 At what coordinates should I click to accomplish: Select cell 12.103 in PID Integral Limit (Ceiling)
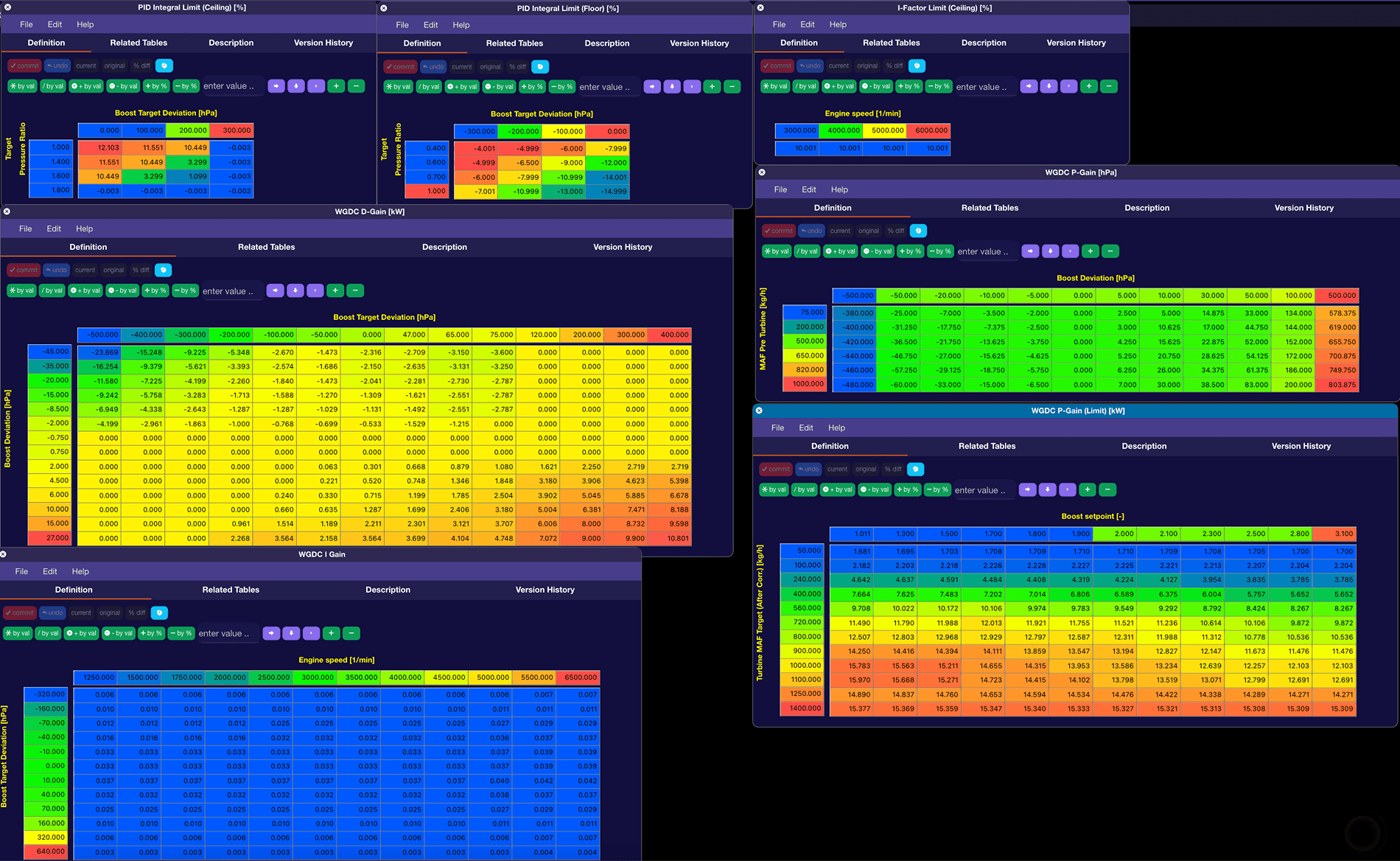coord(99,147)
